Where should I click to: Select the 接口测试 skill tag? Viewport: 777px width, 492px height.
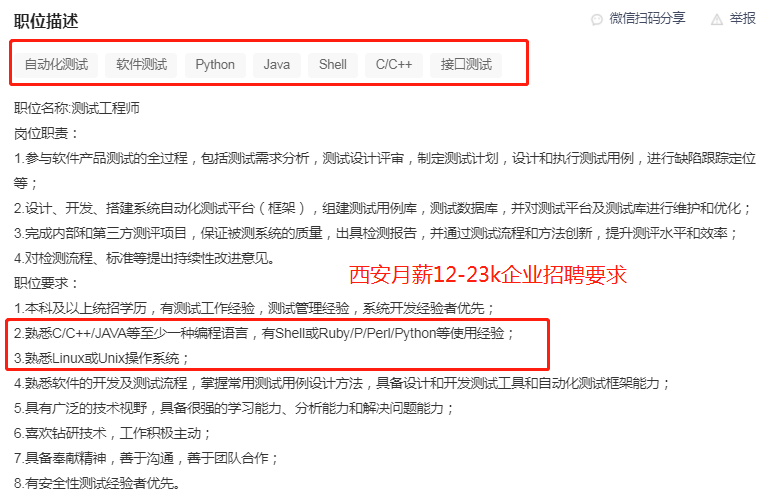[x=466, y=65]
